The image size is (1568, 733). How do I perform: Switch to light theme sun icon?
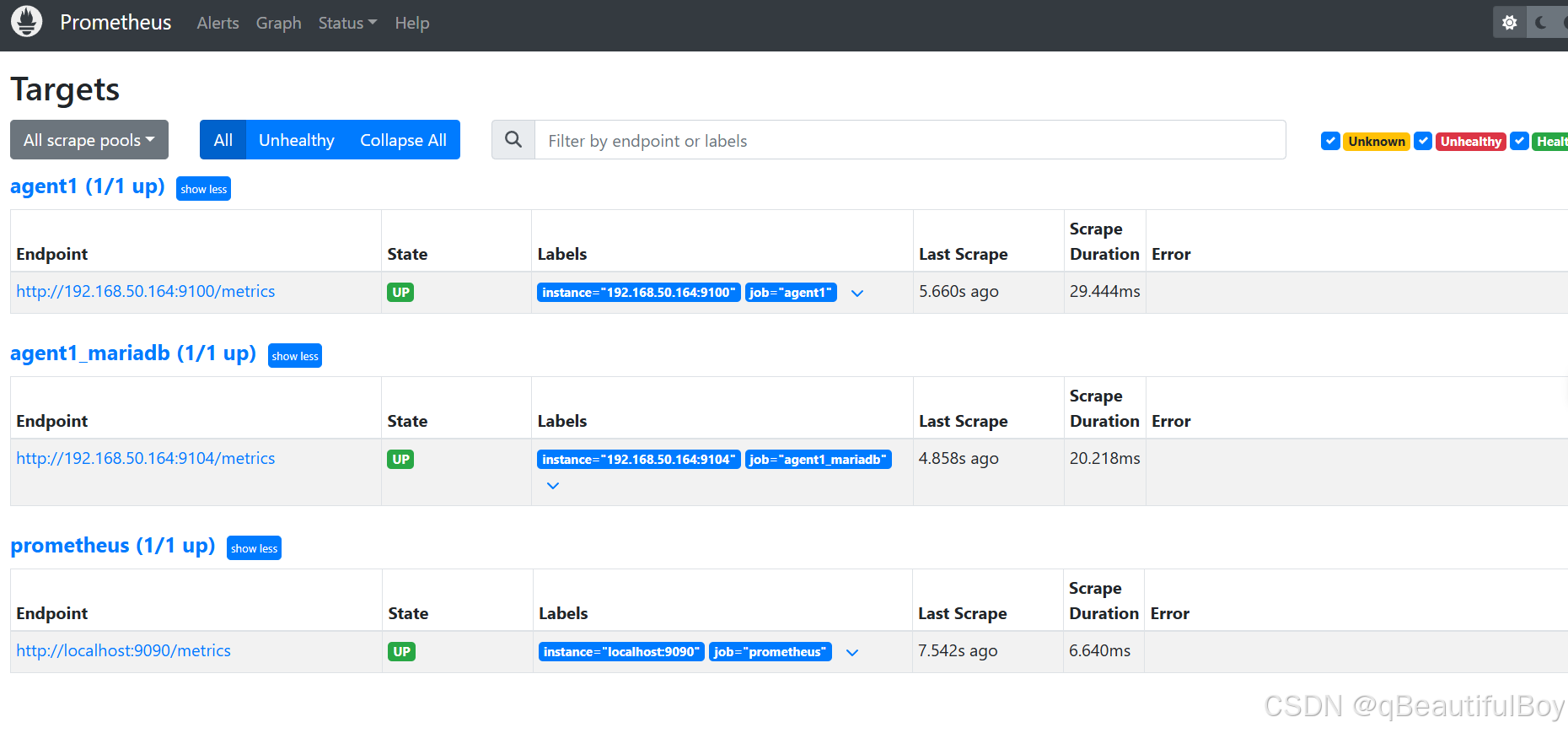tap(1510, 23)
